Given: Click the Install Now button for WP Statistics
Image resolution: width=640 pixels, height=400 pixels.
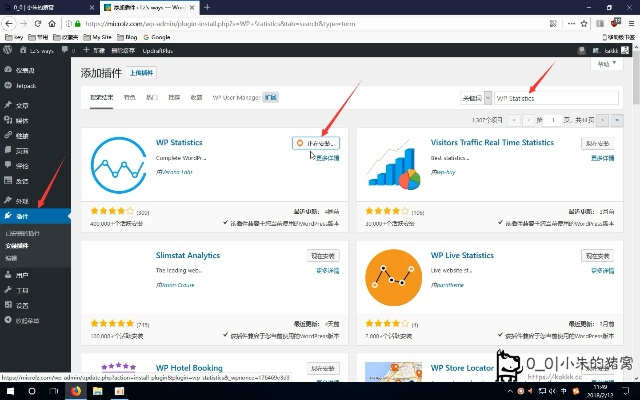Looking at the screenshot, I should pyautogui.click(x=316, y=143).
